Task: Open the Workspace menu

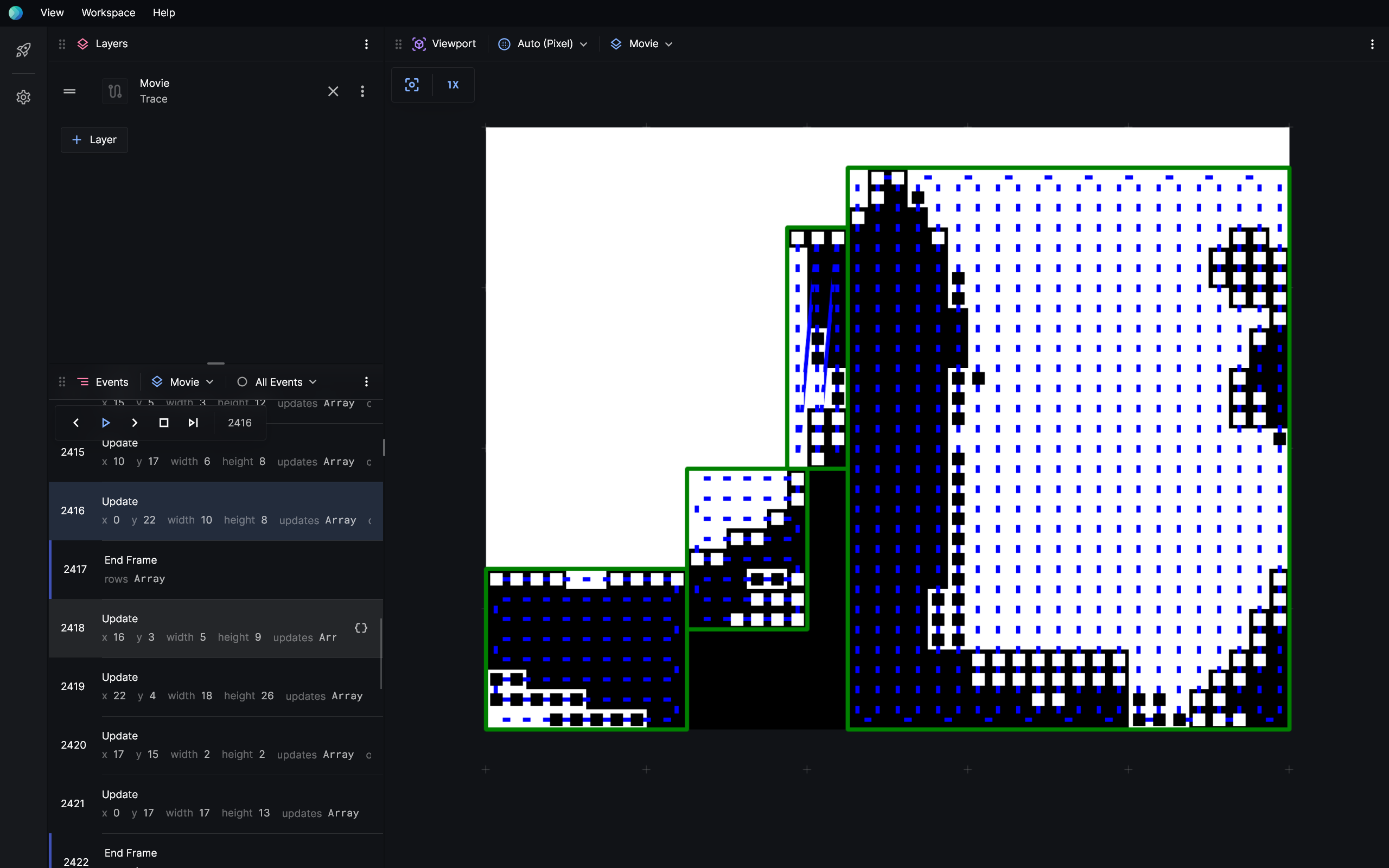Action: click(x=108, y=12)
